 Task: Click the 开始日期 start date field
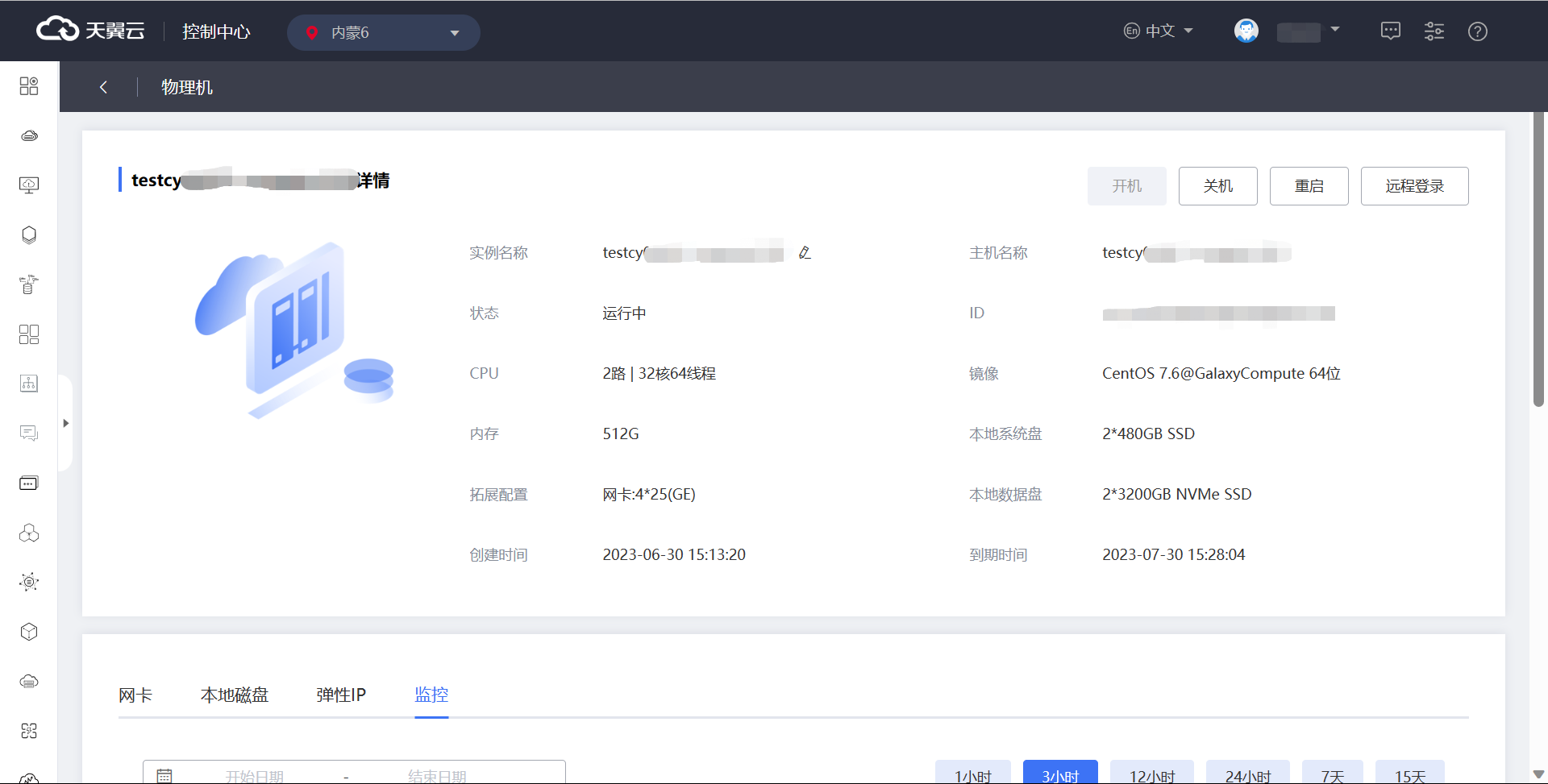[254, 776]
